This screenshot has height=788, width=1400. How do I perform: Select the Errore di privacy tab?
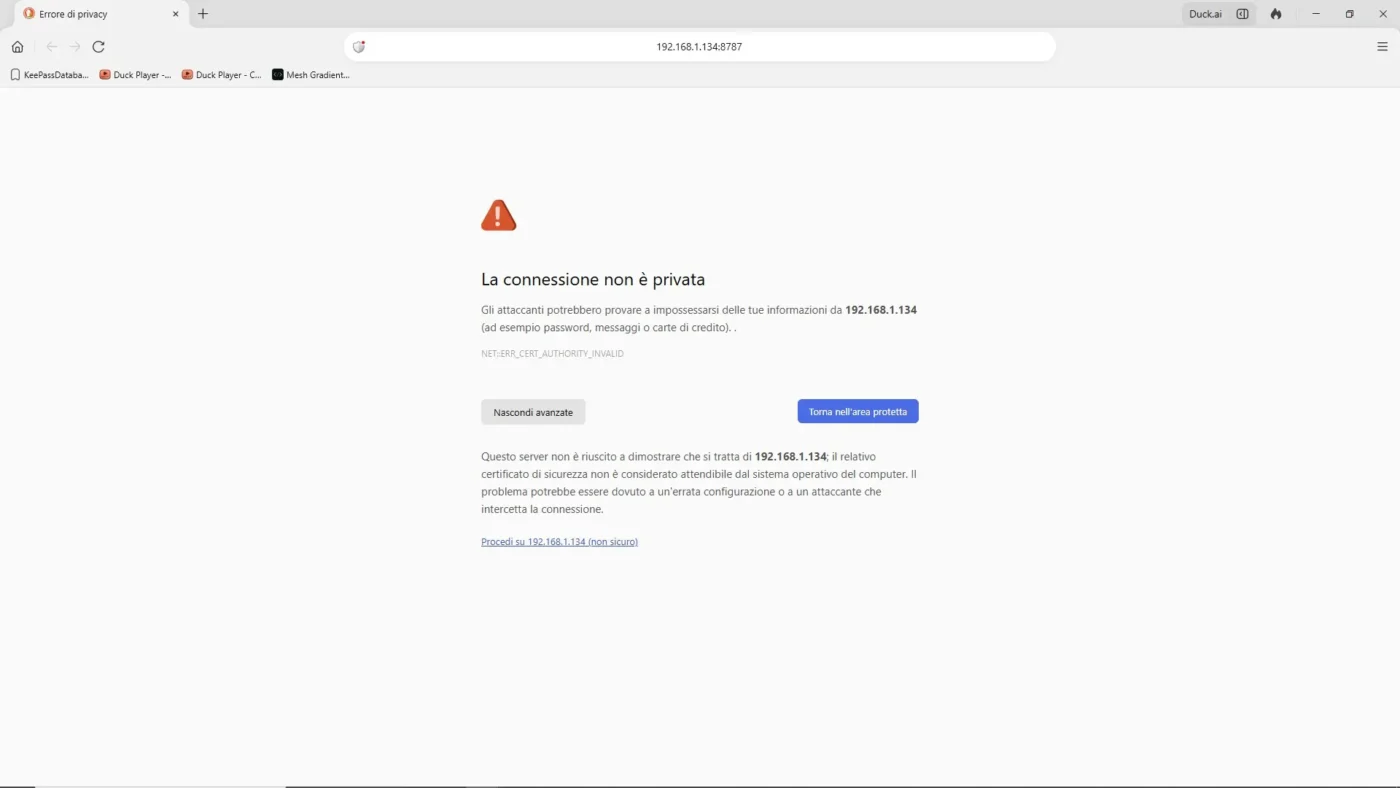(100, 14)
